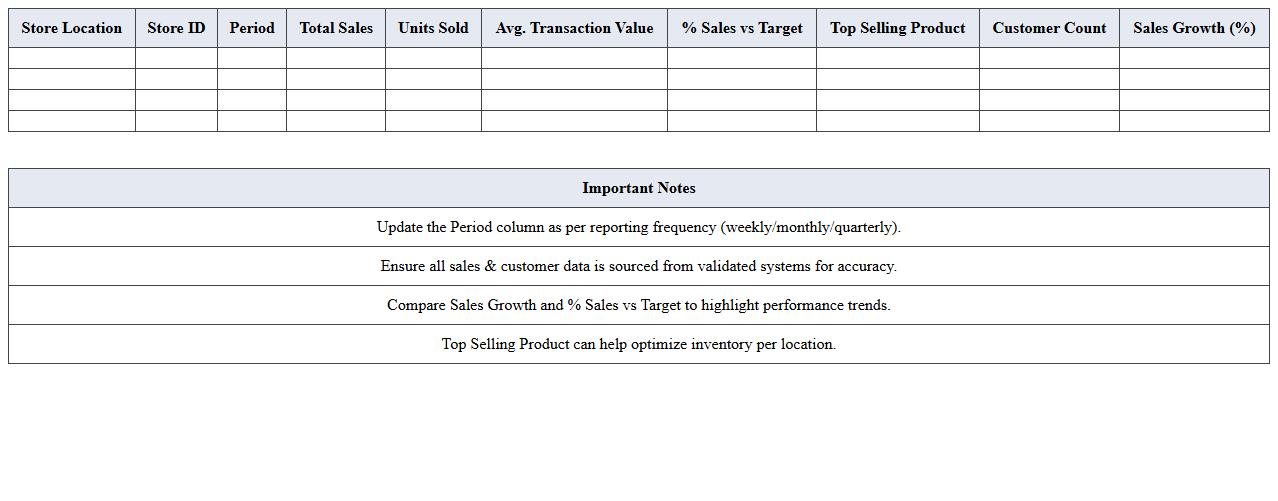Screen dimensions: 1278x501
Task: Click first empty cell under Store Location
Action: 72,58
